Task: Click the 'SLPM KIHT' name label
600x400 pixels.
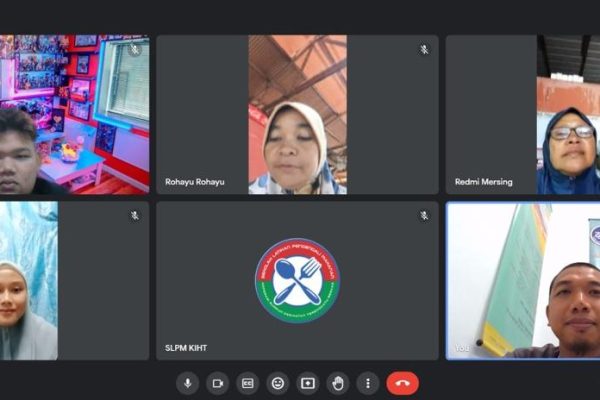Action: 184,348
